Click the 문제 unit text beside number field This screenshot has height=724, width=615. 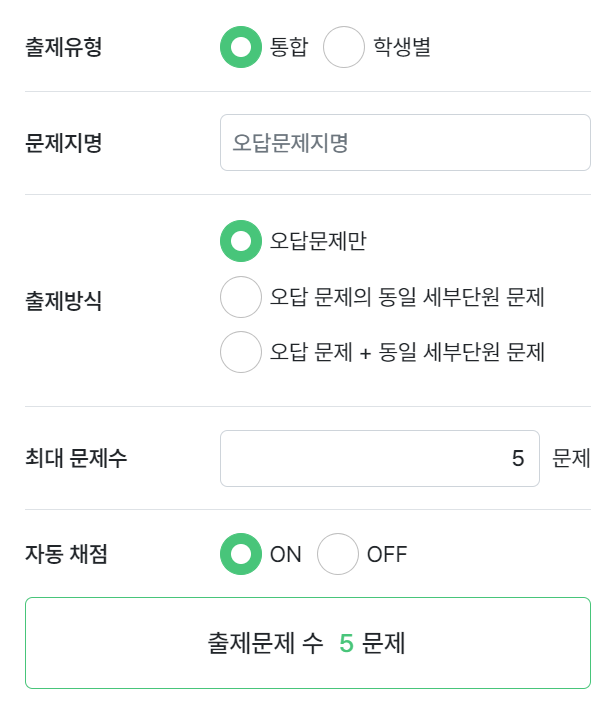[x=571, y=459]
